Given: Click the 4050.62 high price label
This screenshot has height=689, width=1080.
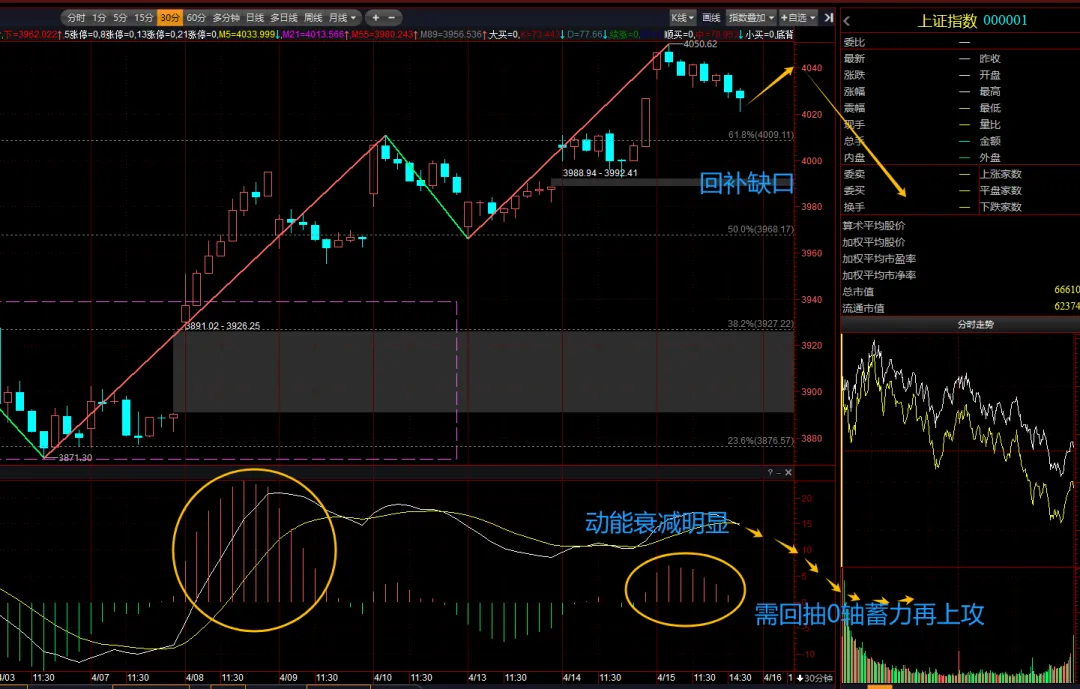Looking at the screenshot, I should pos(700,44).
